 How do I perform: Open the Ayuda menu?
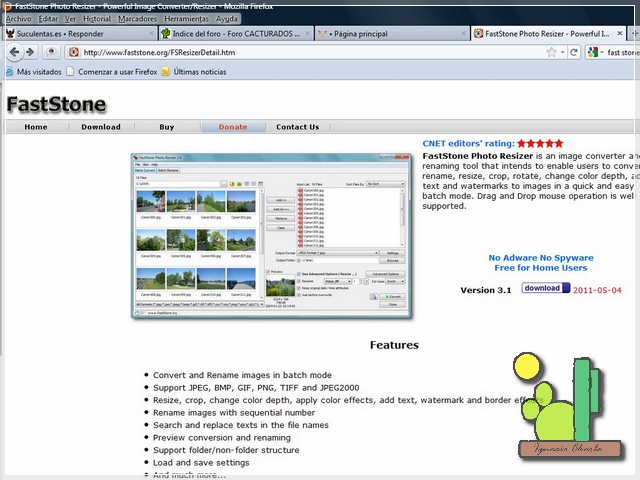pos(227,19)
